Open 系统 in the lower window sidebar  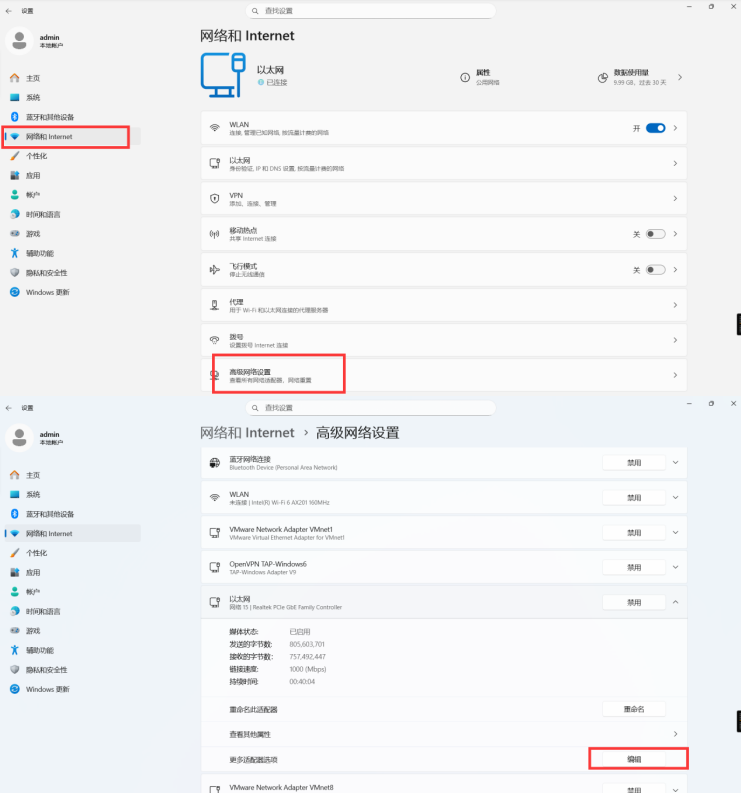[x=72, y=494]
